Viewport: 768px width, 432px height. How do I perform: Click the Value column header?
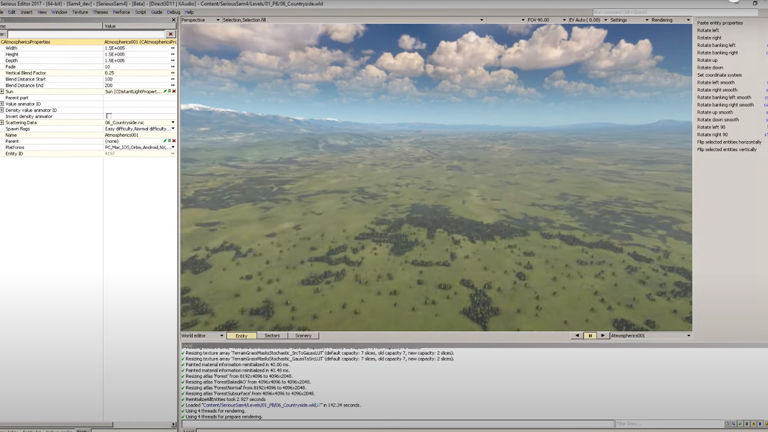[x=140, y=26]
